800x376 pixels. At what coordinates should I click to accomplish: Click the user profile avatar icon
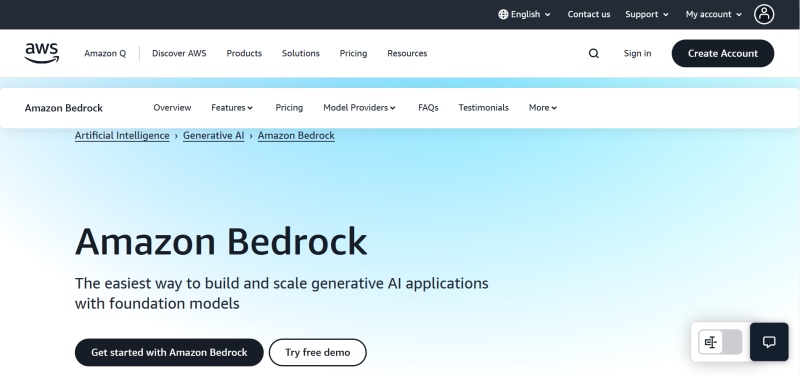pyautogui.click(x=764, y=14)
